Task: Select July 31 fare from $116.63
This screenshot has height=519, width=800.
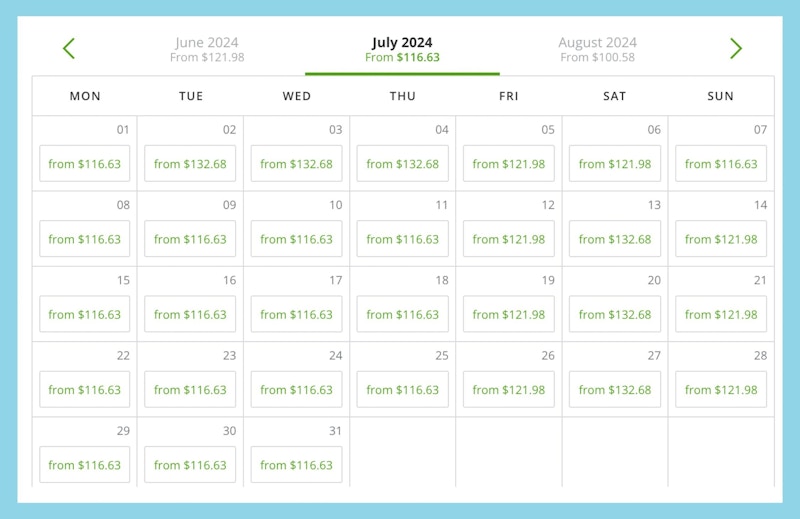Action: coord(297,465)
